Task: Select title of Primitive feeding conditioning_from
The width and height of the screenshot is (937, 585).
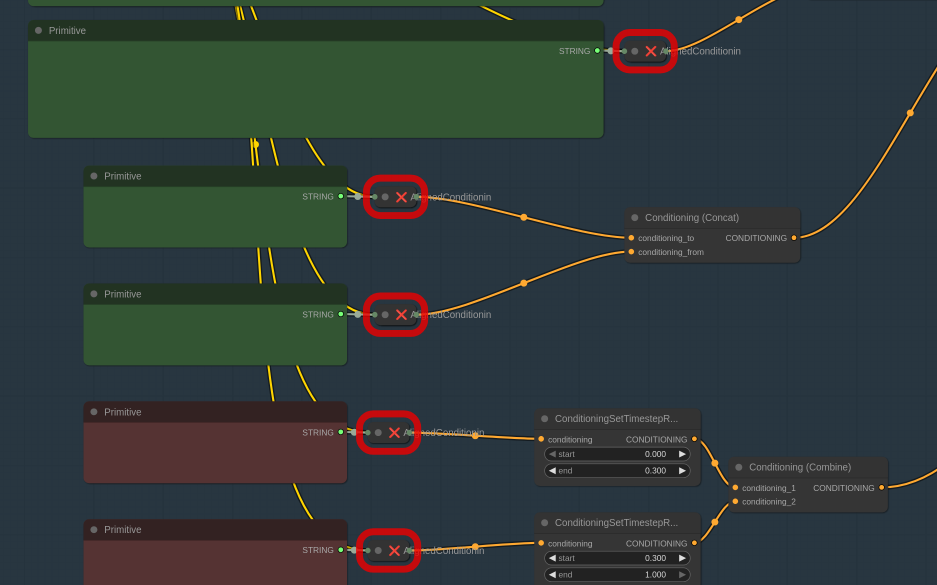Action: pos(123,294)
